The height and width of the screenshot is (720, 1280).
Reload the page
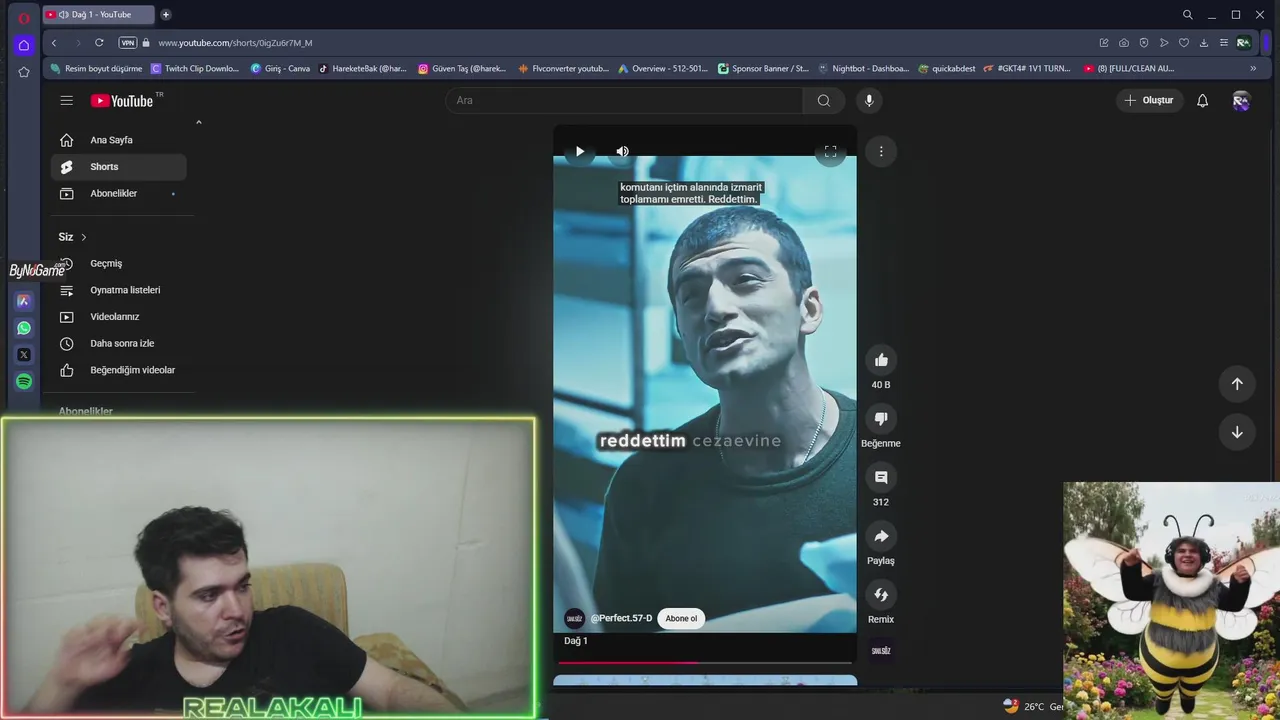pos(99,43)
